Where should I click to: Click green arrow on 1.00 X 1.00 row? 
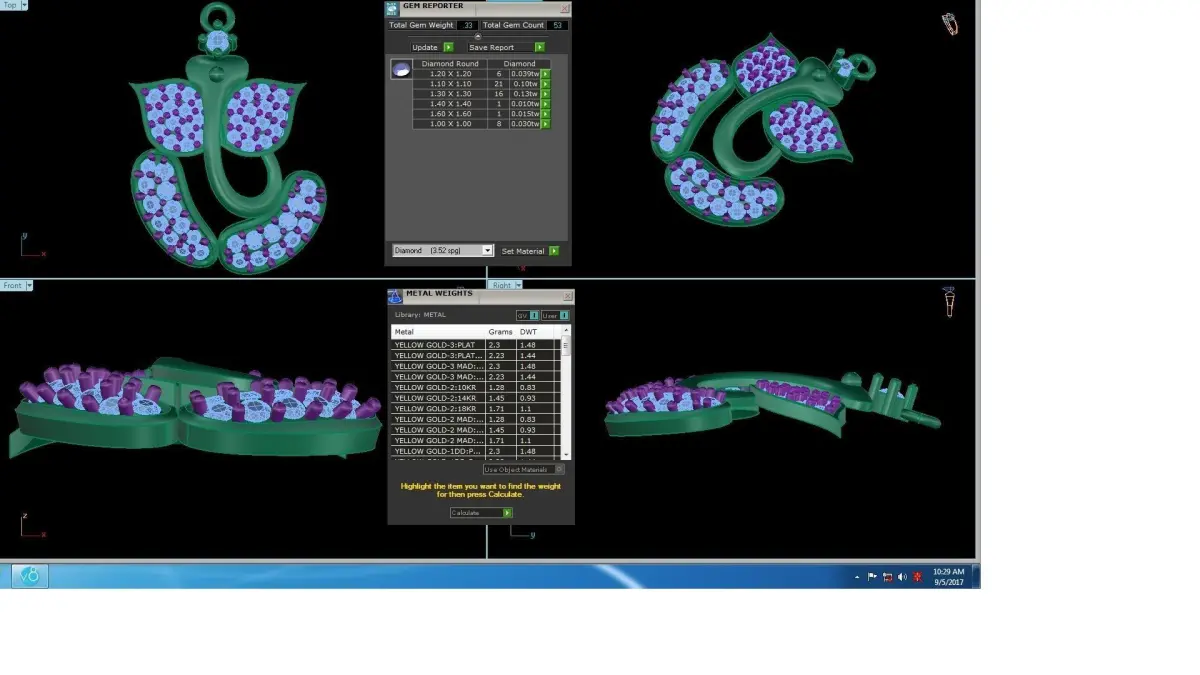coord(545,124)
